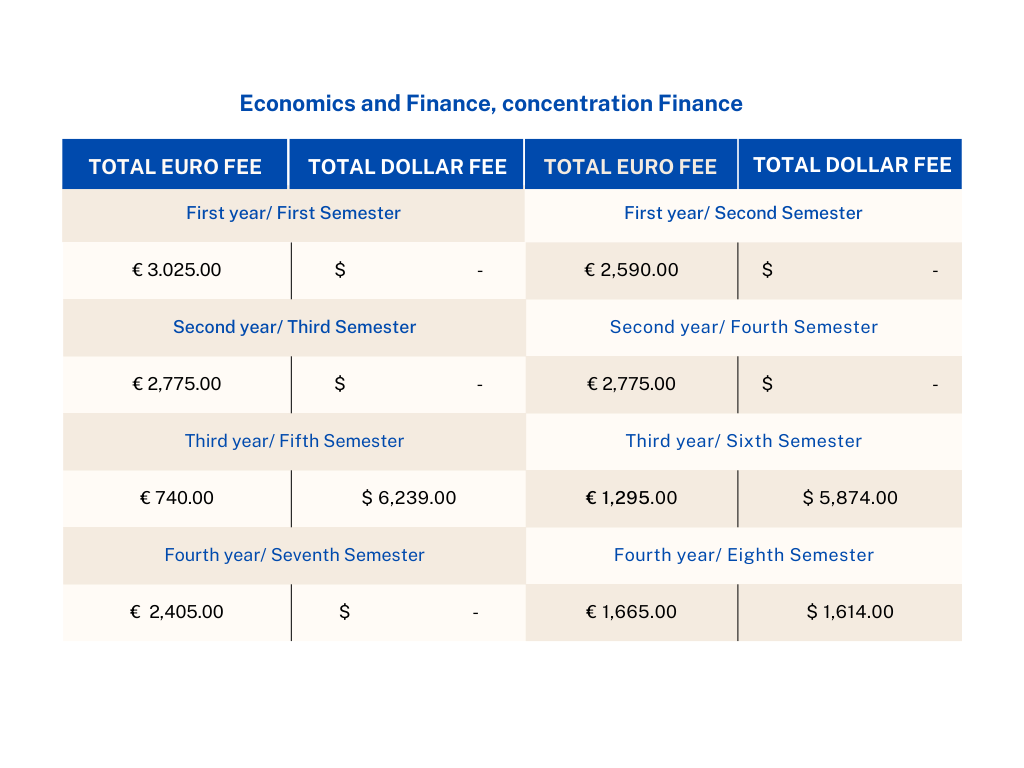Click the Third year/ Sixth Semester label
This screenshot has width=1024, height=768.
[743, 441]
